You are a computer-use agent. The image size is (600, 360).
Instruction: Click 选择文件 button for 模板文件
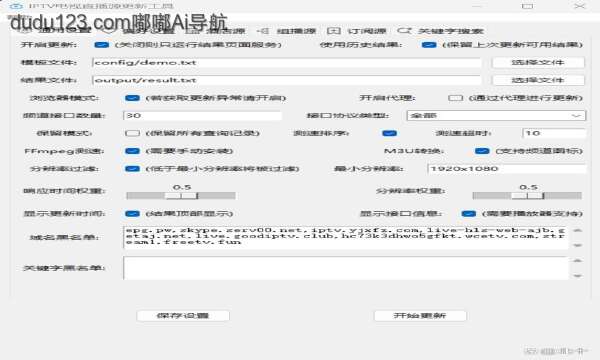[x=538, y=62]
